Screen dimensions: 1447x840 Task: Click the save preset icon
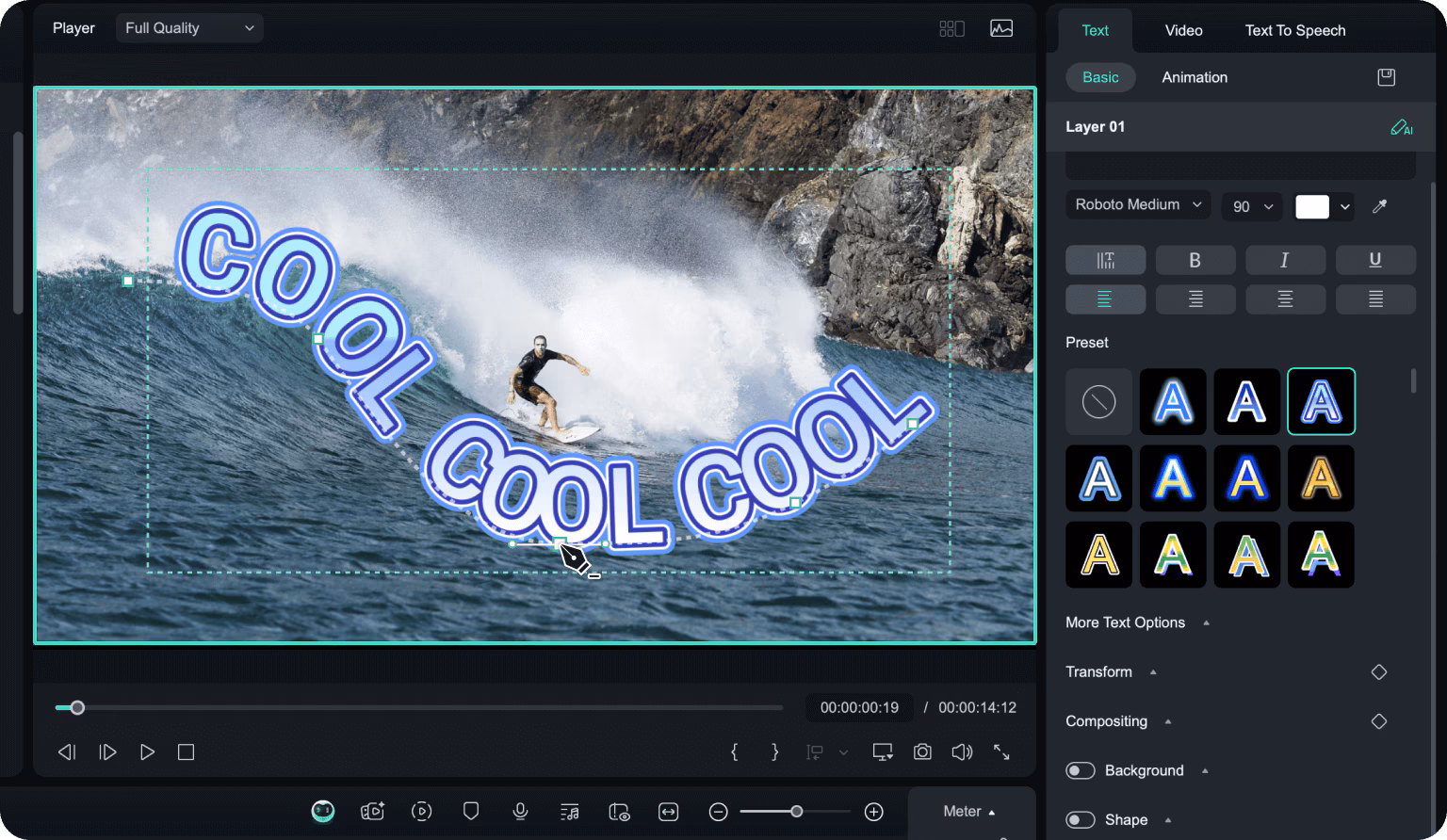click(1386, 77)
